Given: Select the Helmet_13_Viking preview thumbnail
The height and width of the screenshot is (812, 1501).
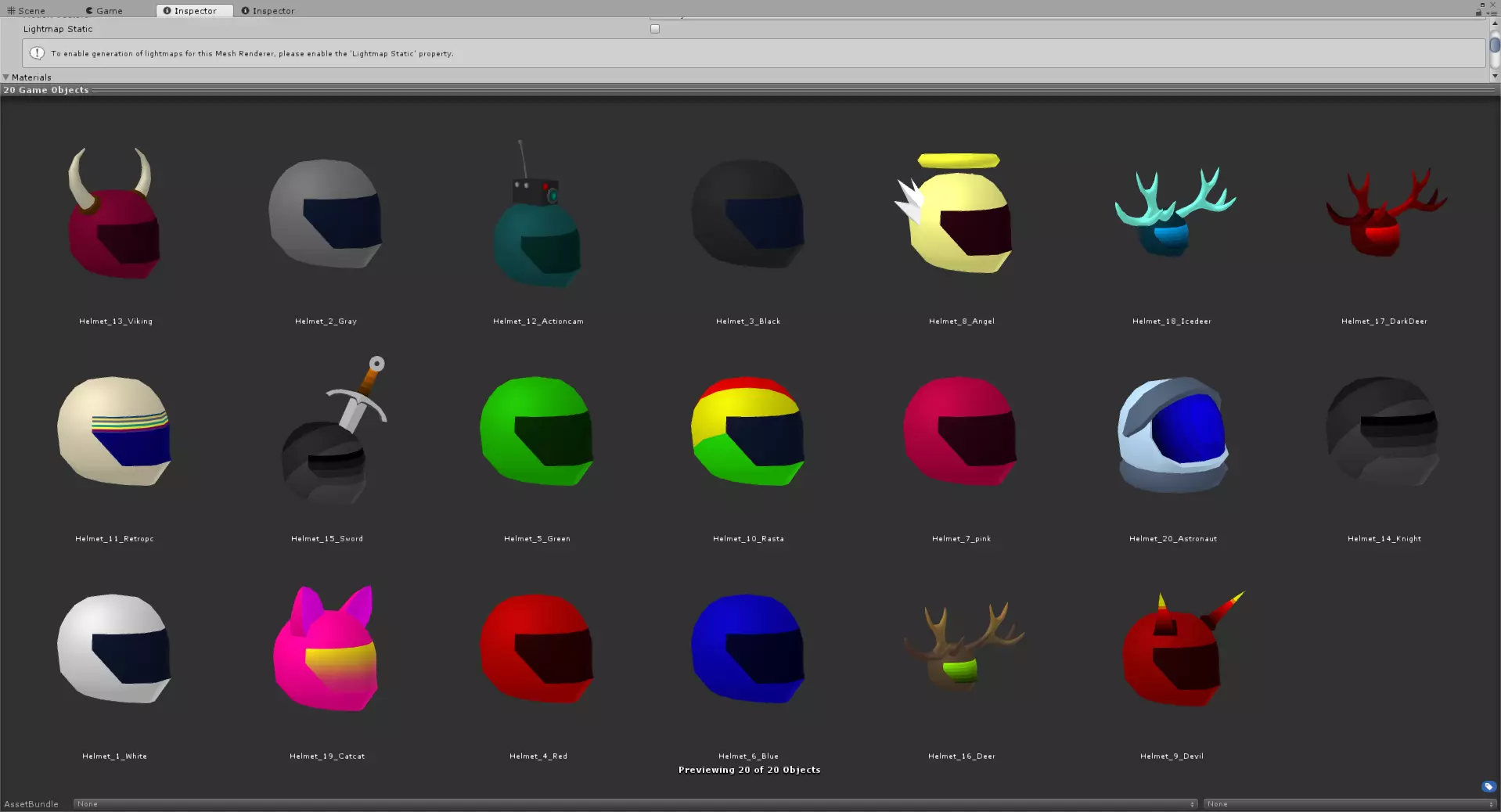Looking at the screenshot, I should click(x=116, y=213).
